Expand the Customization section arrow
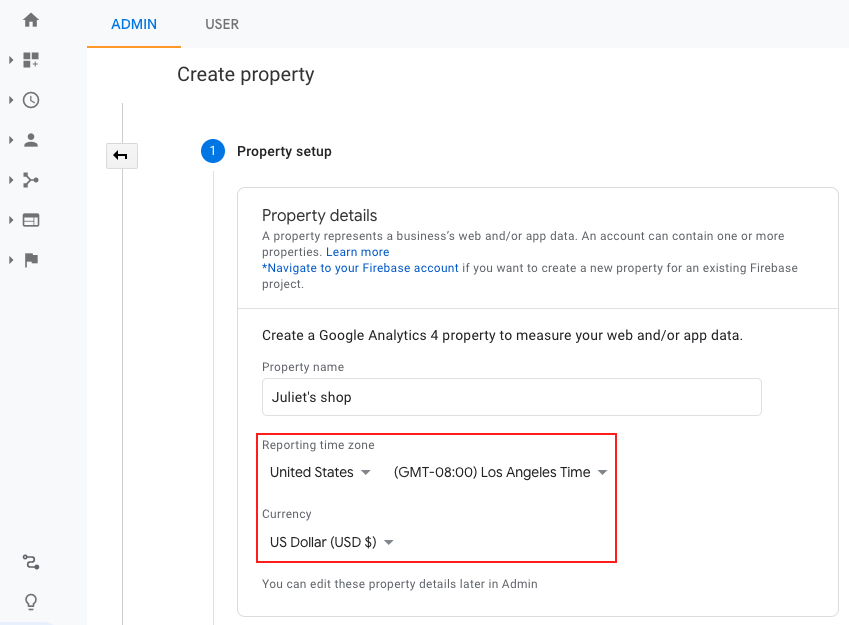Screen dimensions: 849x625 tap(11, 60)
